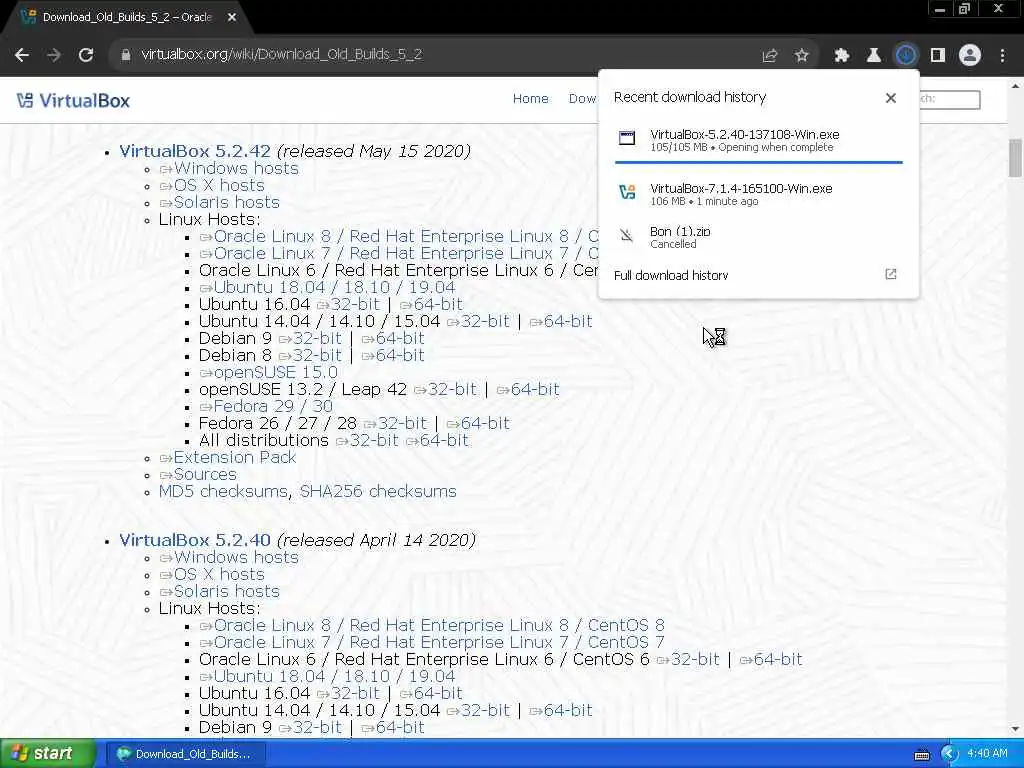Open Chrome Labs flask icon

[x=874, y=56]
